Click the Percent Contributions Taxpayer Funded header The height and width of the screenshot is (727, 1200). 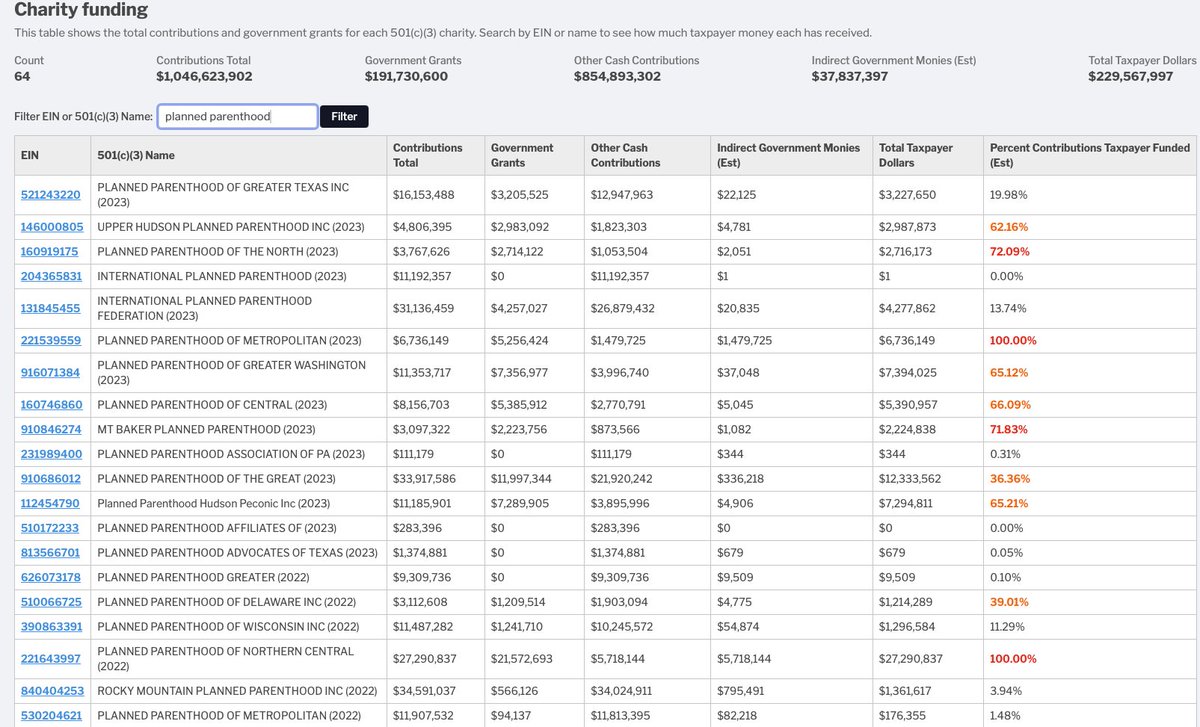click(x=1090, y=155)
